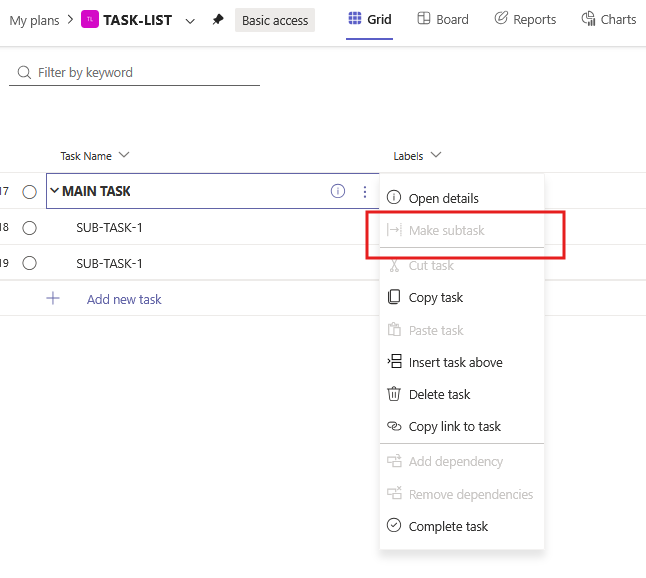Click the search magnifier icon
This screenshot has height=578, width=646.
pyautogui.click(x=24, y=73)
